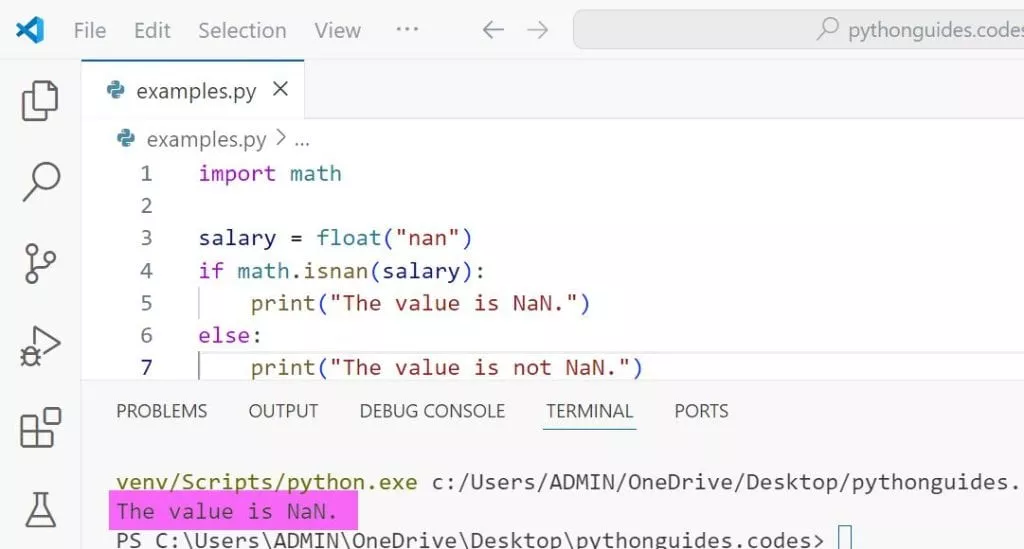Expand the breadcrumb ellipsis after examples.py

pyautogui.click(x=302, y=140)
